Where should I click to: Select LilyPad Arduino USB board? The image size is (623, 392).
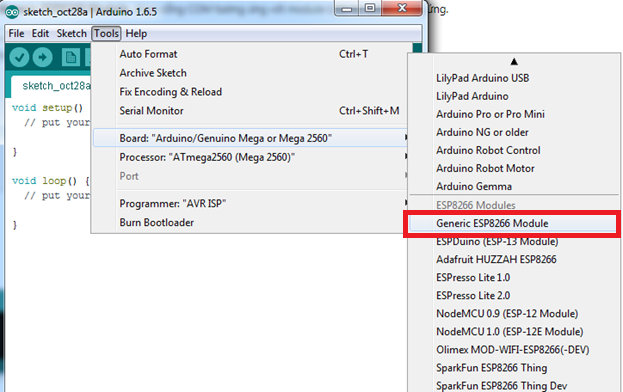(x=514, y=78)
